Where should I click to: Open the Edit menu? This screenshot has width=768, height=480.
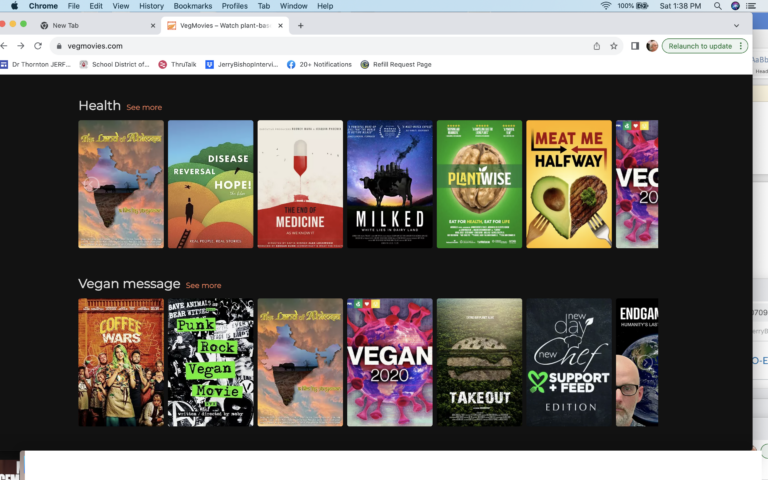[x=96, y=6]
